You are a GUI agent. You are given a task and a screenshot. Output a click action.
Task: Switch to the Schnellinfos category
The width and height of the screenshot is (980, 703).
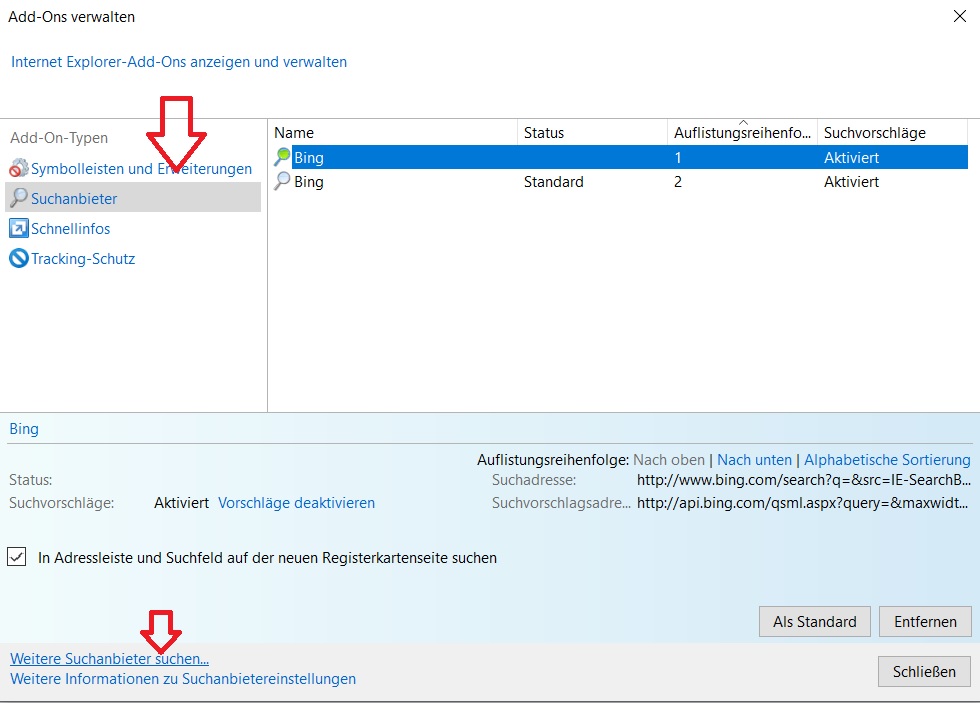(x=71, y=229)
